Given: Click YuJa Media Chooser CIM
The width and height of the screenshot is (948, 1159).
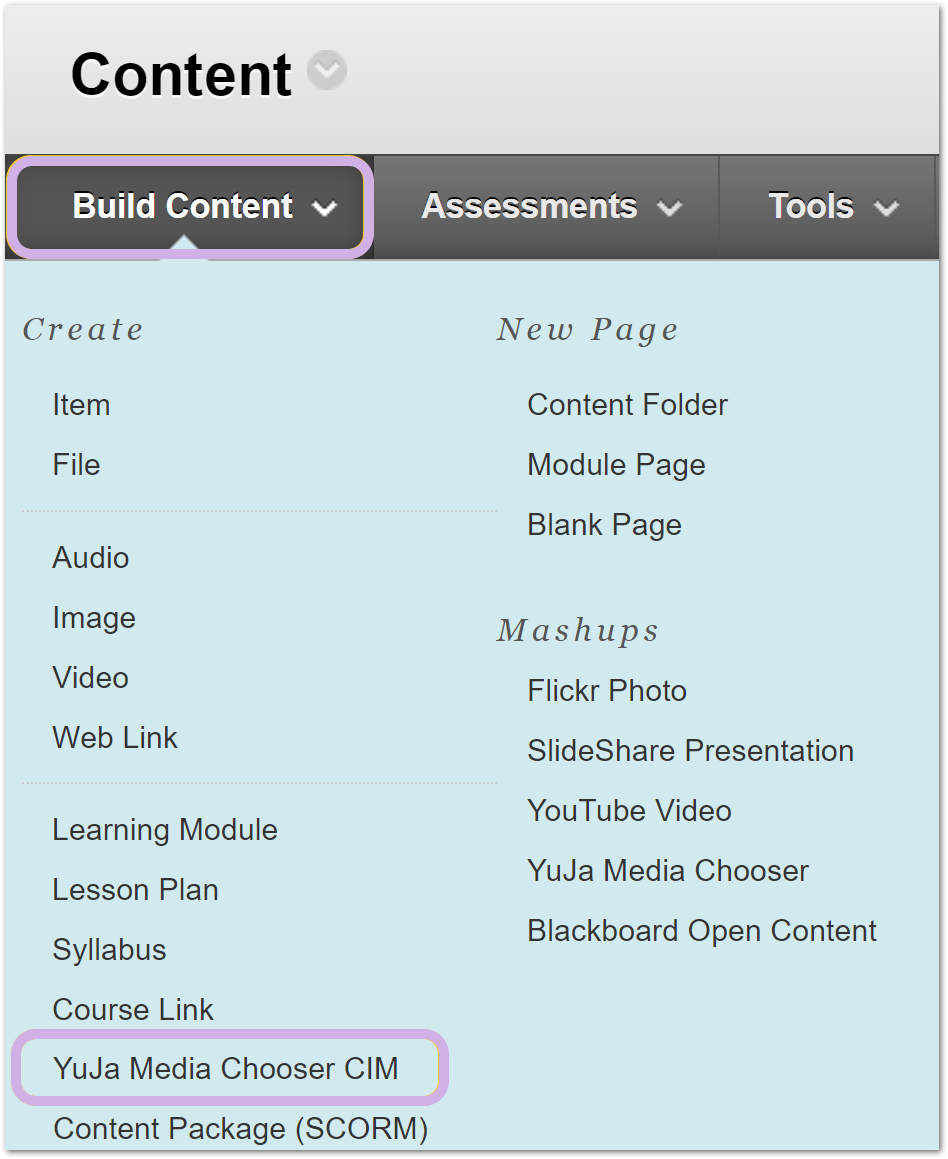Looking at the screenshot, I should (x=226, y=1069).
